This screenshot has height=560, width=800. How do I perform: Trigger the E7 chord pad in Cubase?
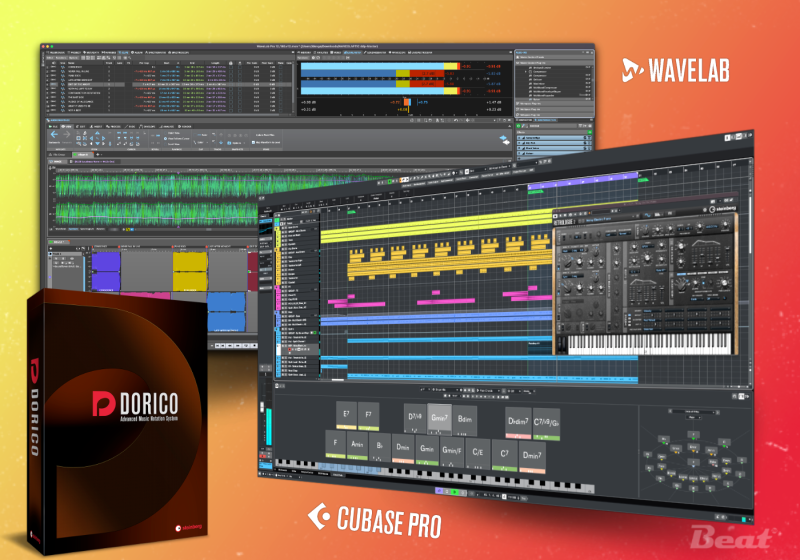click(346, 415)
